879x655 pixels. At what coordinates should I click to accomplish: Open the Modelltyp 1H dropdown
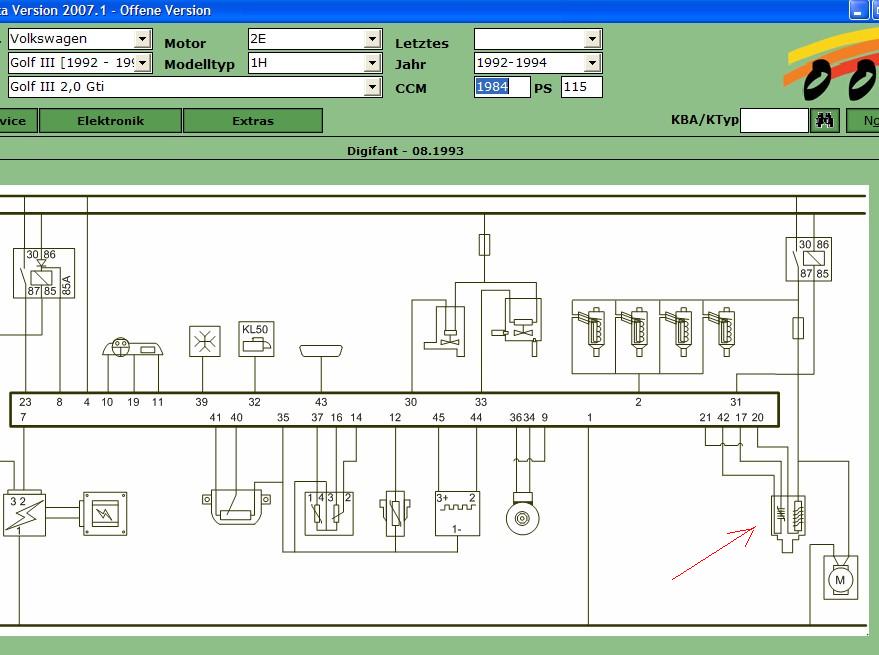coord(372,63)
